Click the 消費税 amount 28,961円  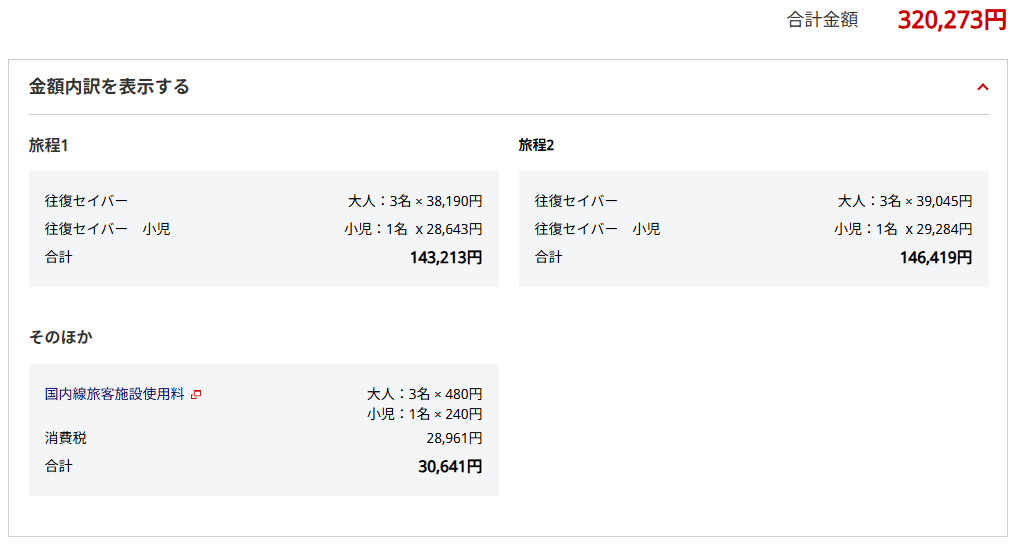(454, 438)
